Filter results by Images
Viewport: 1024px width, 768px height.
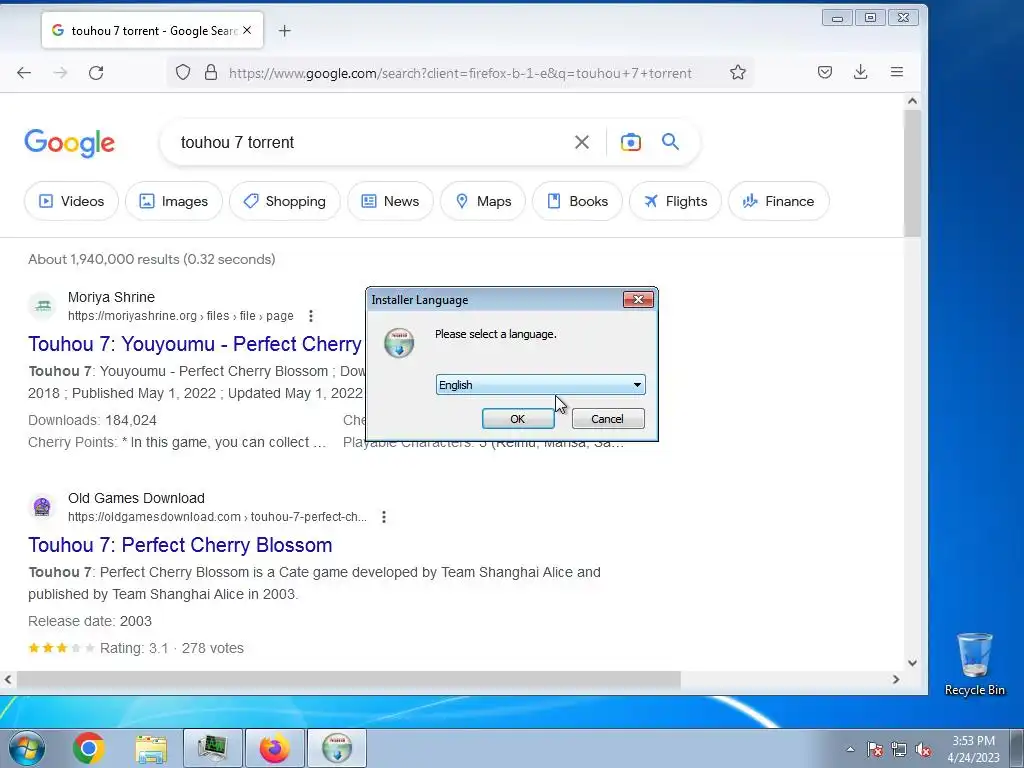(174, 201)
